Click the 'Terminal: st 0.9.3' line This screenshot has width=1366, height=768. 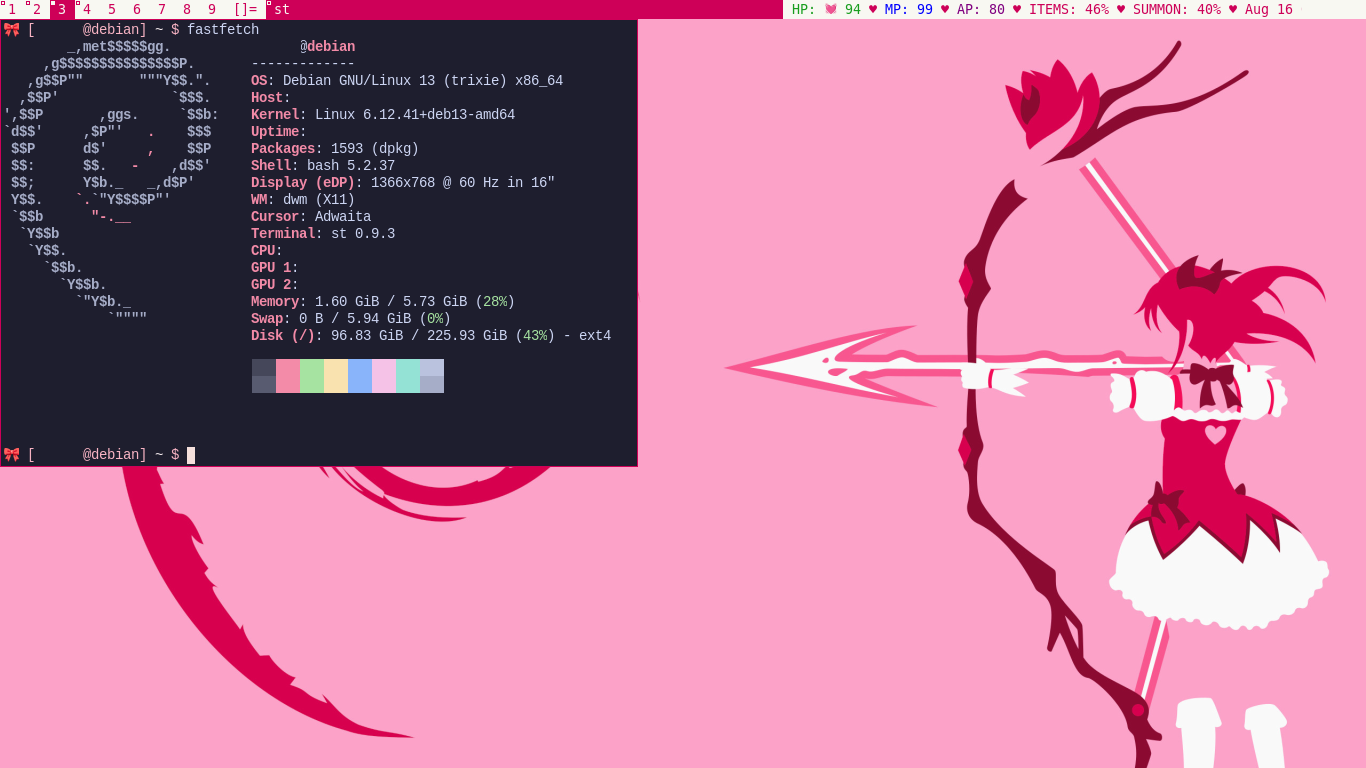(x=323, y=234)
